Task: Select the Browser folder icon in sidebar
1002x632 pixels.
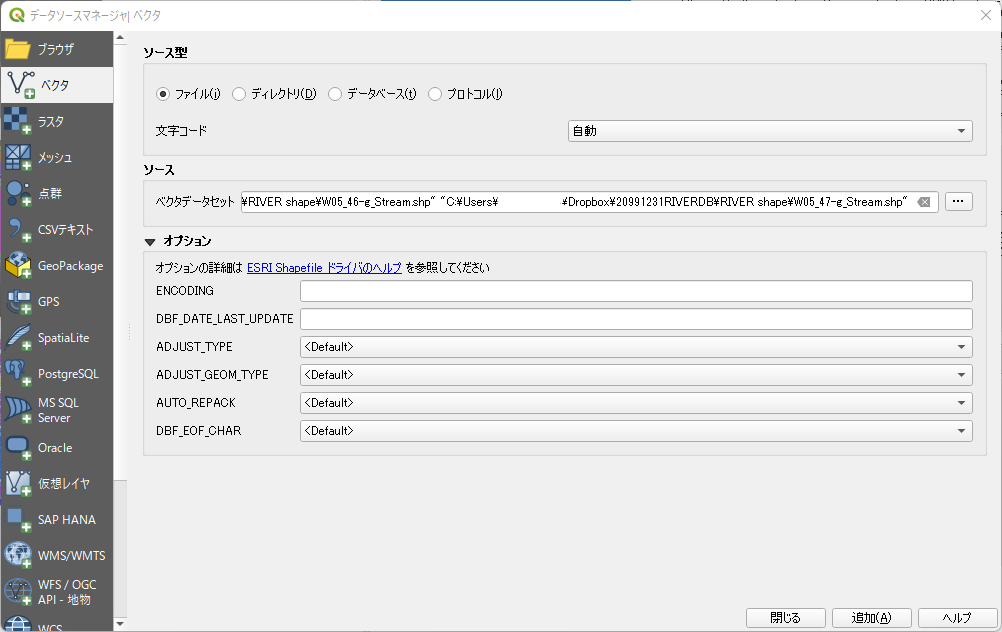Action: click(18, 49)
